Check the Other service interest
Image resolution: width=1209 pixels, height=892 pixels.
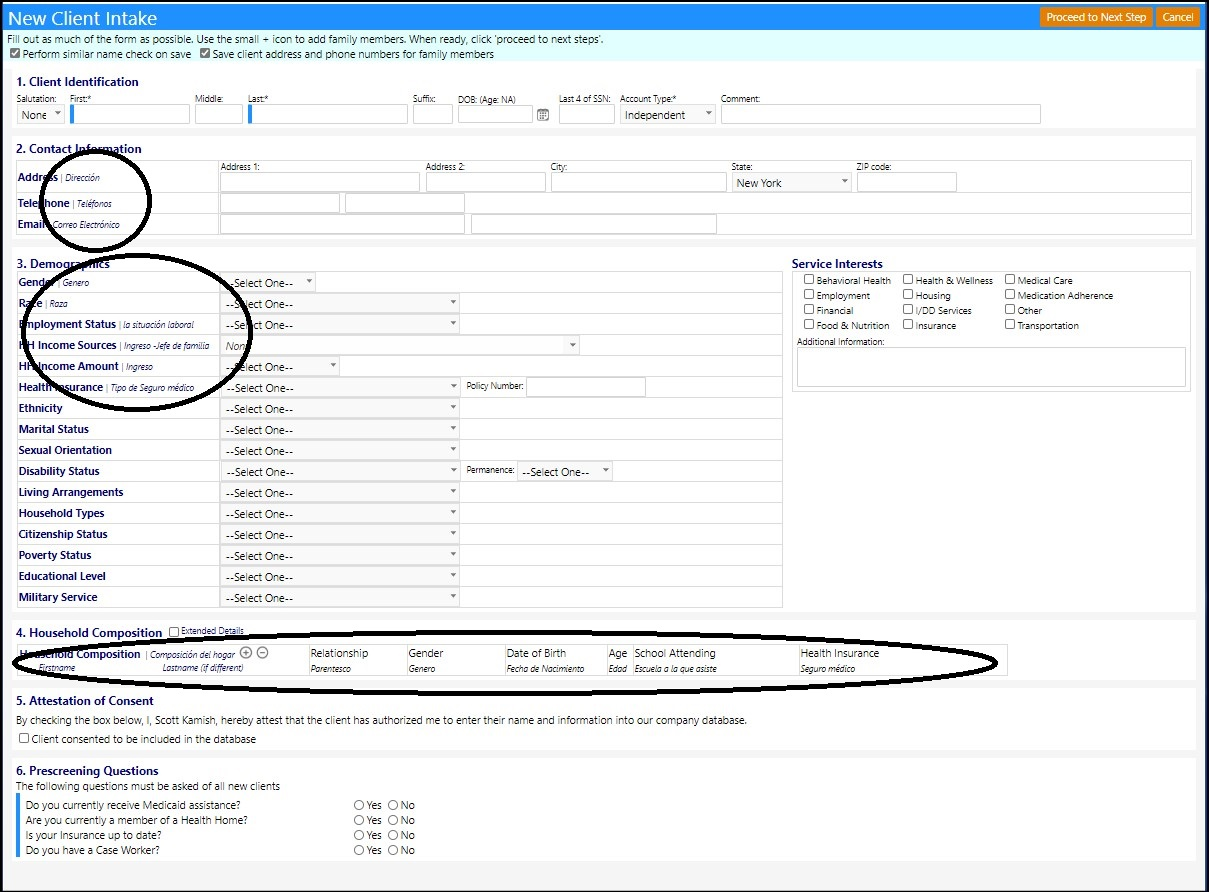1010,310
